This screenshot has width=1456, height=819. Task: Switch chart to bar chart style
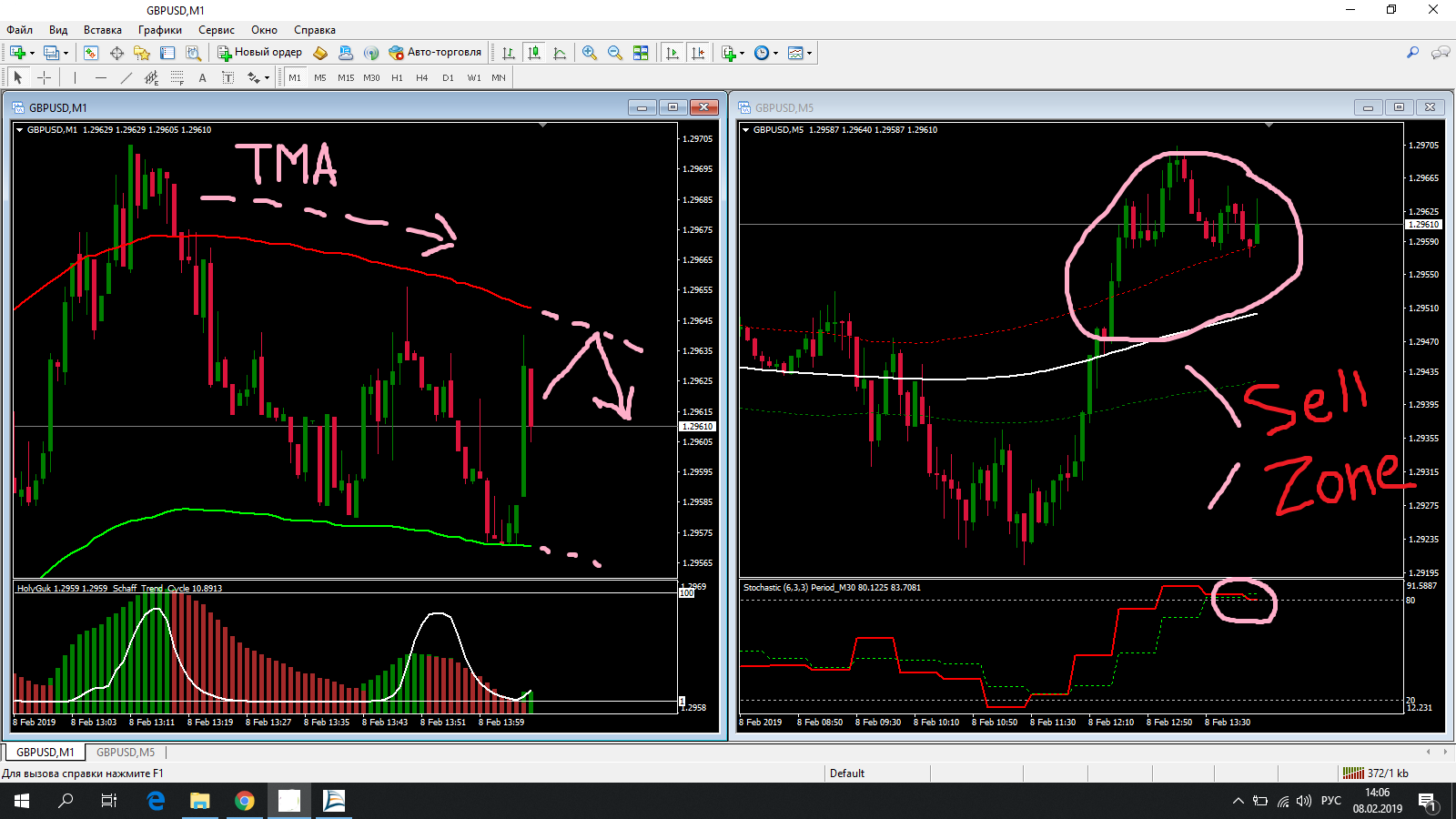click(x=509, y=53)
